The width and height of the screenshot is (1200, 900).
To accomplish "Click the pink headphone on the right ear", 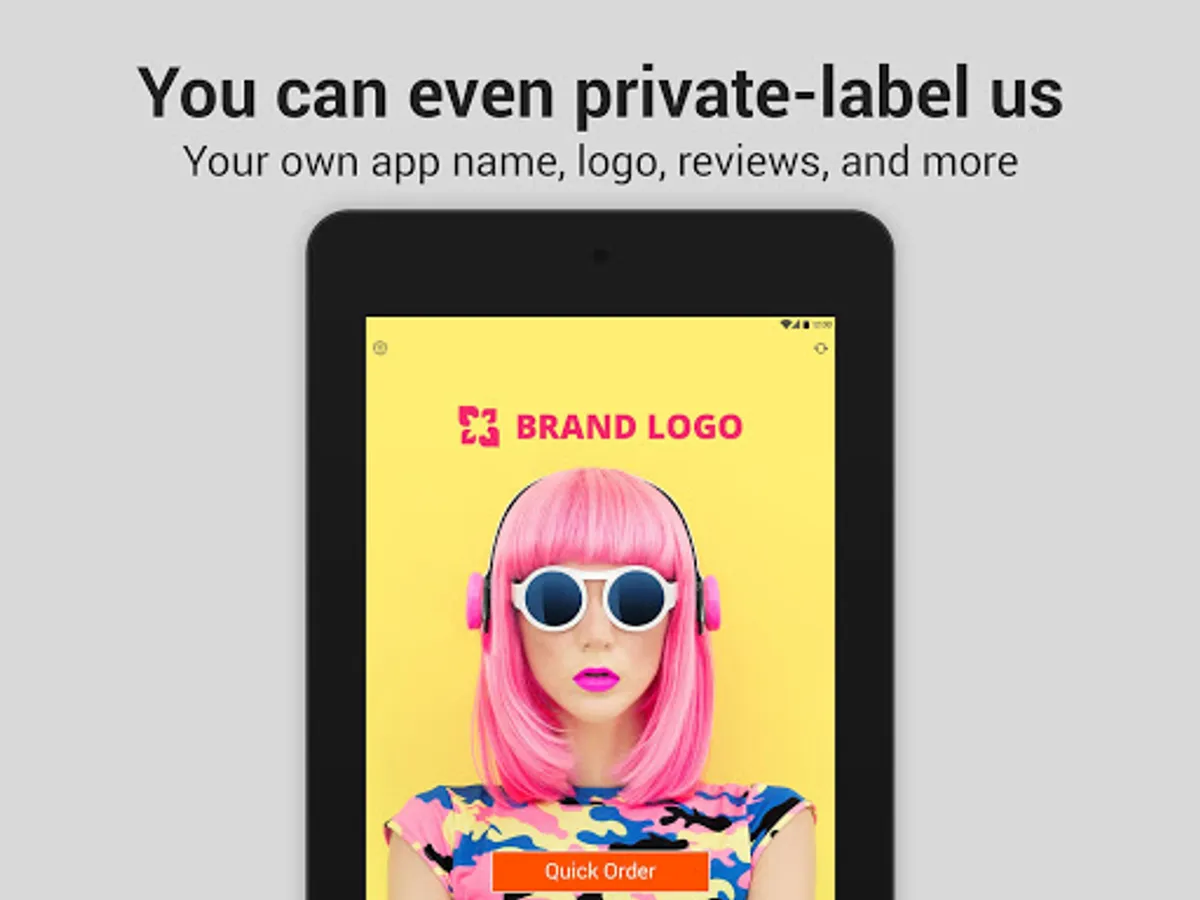I will tap(711, 602).
